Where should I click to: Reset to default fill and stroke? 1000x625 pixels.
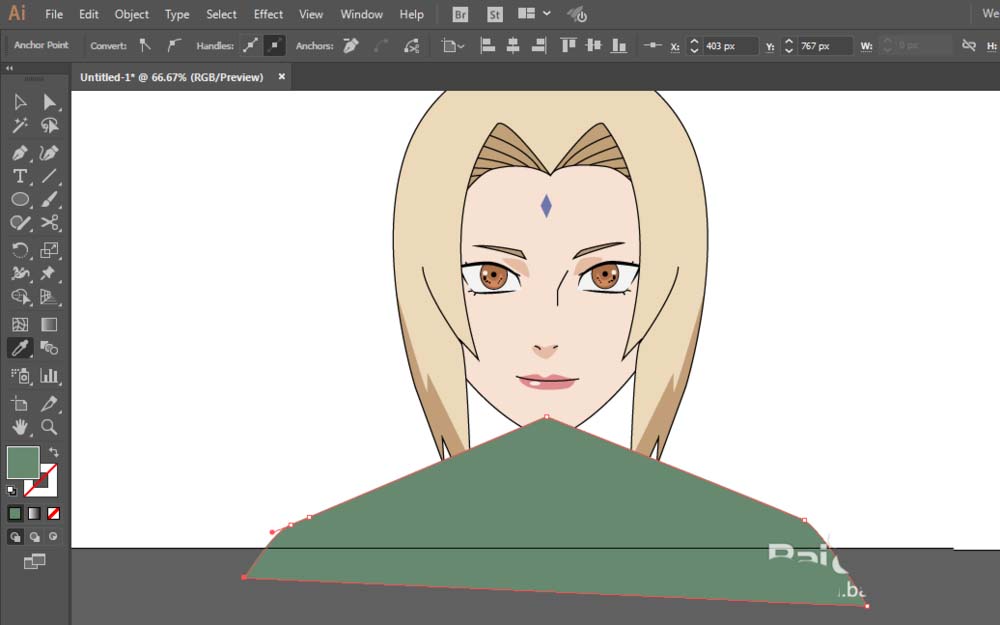click(x=11, y=490)
